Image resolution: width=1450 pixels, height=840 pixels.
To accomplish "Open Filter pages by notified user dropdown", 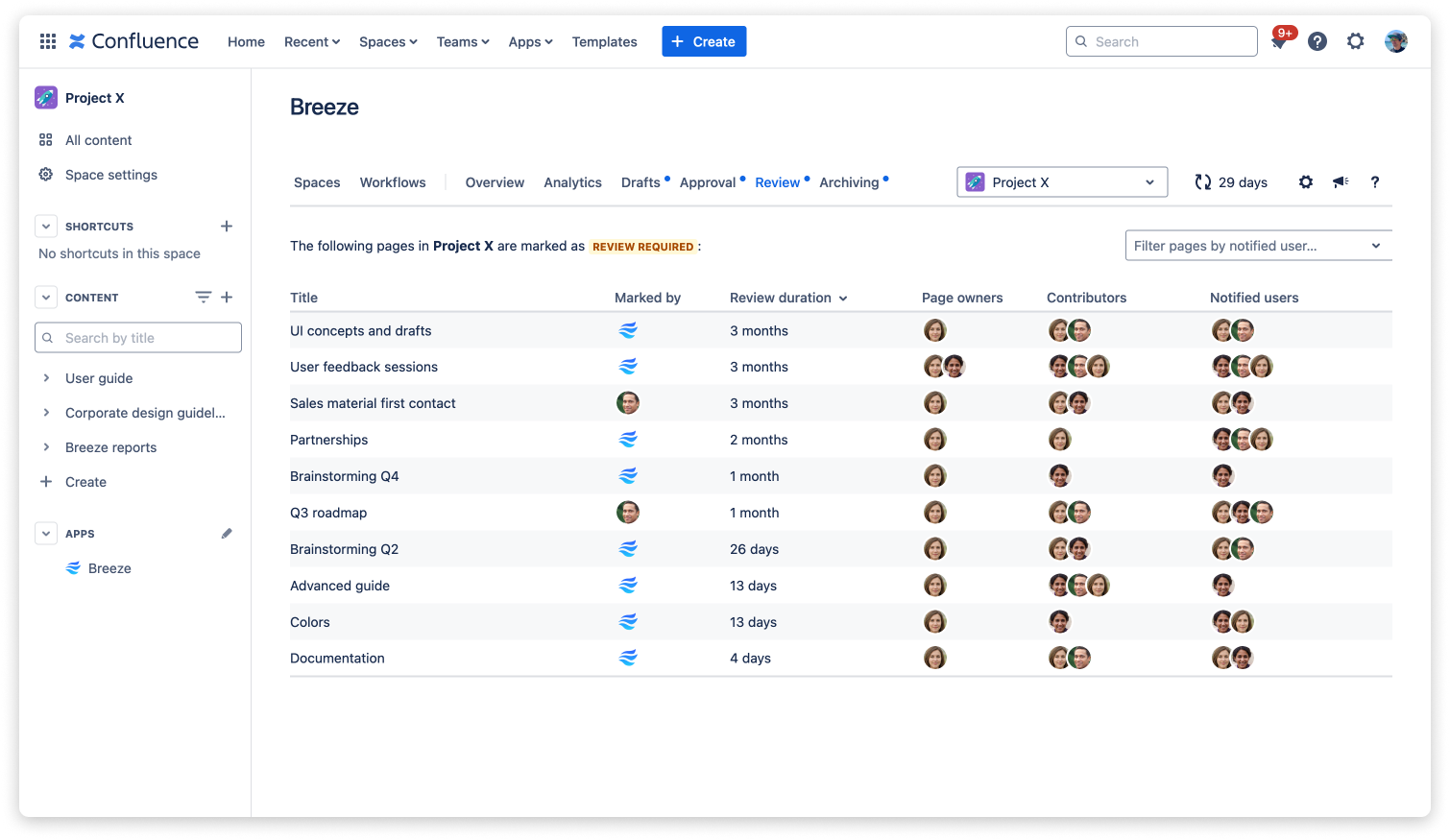I will point(1258,246).
